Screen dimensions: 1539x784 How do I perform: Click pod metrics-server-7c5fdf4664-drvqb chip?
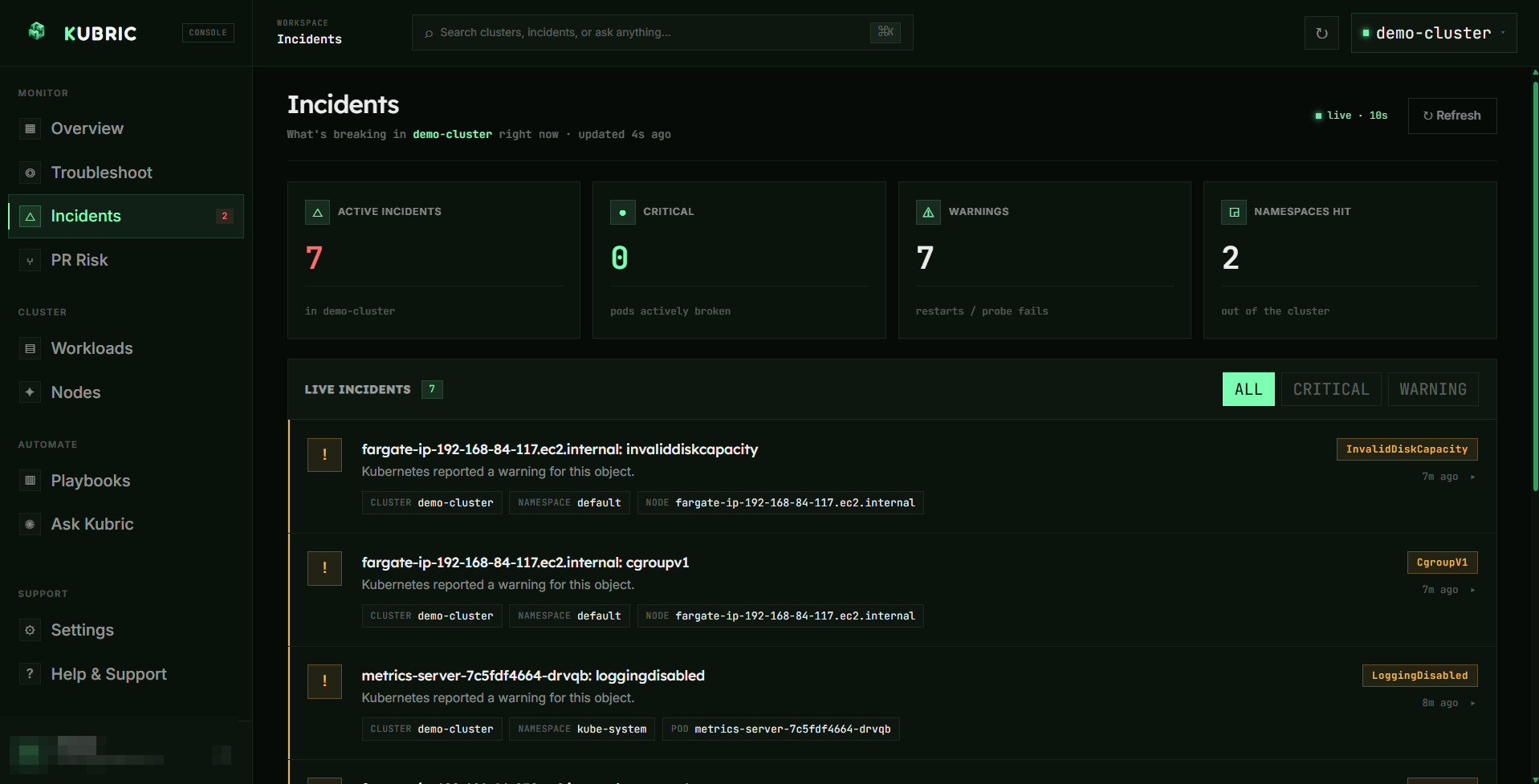(780, 729)
